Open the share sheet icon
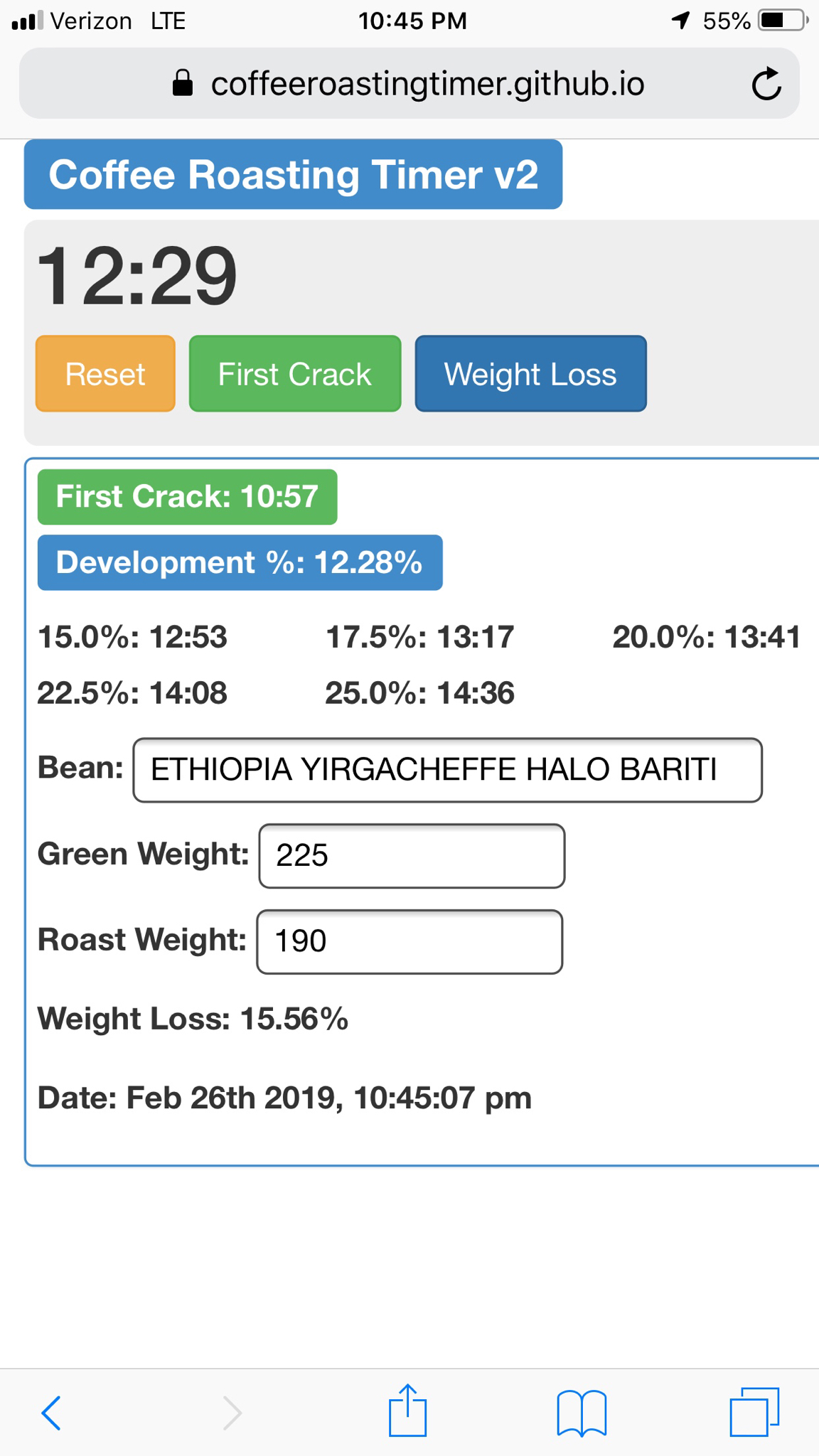Image resolution: width=819 pixels, height=1456 pixels. pyautogui.click(x=407, y=1410)
